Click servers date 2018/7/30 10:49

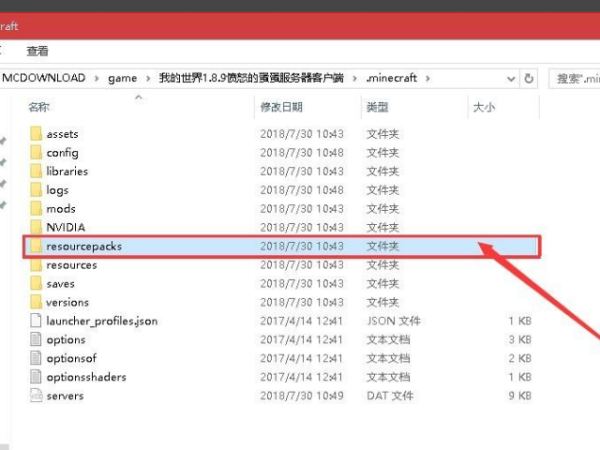pyautogui.click(x=302, y=396)
